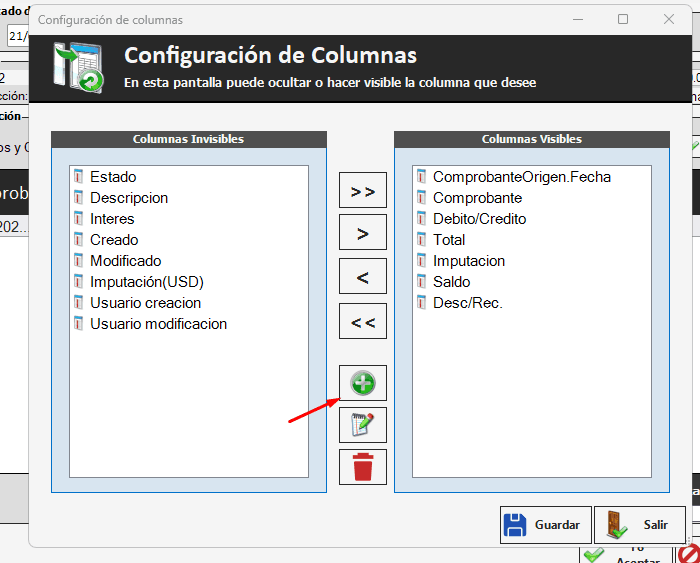Click the red trash delete icon
700x563 pixels.
pyautogui.click(x=363, y=467)
